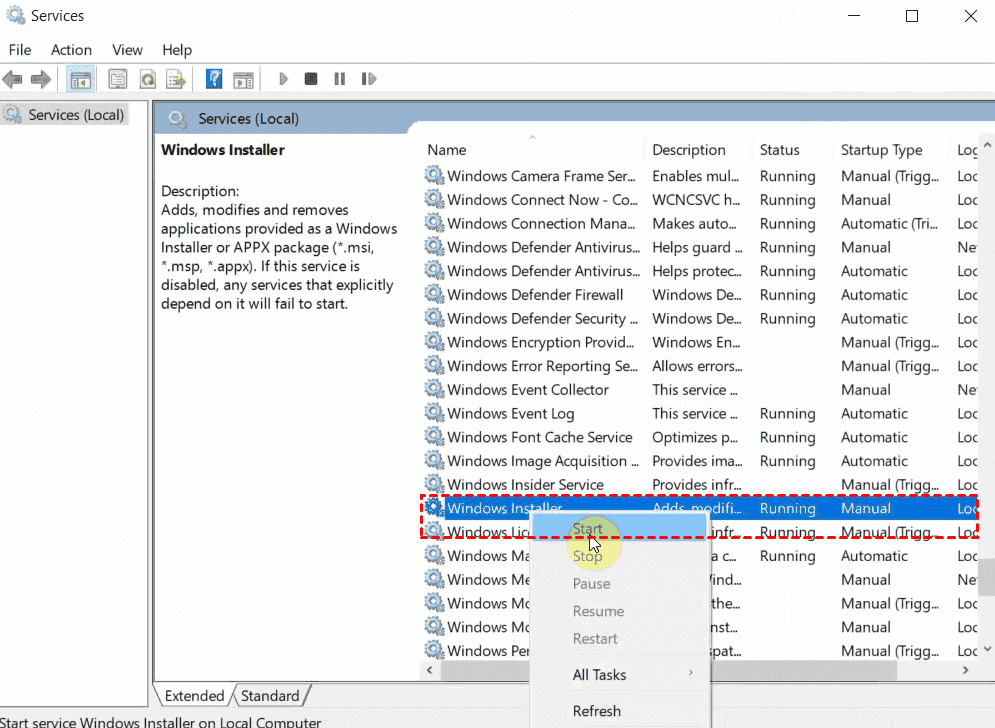Expand the All Tasks submenu
995x728 pixels.
(618, 675)
